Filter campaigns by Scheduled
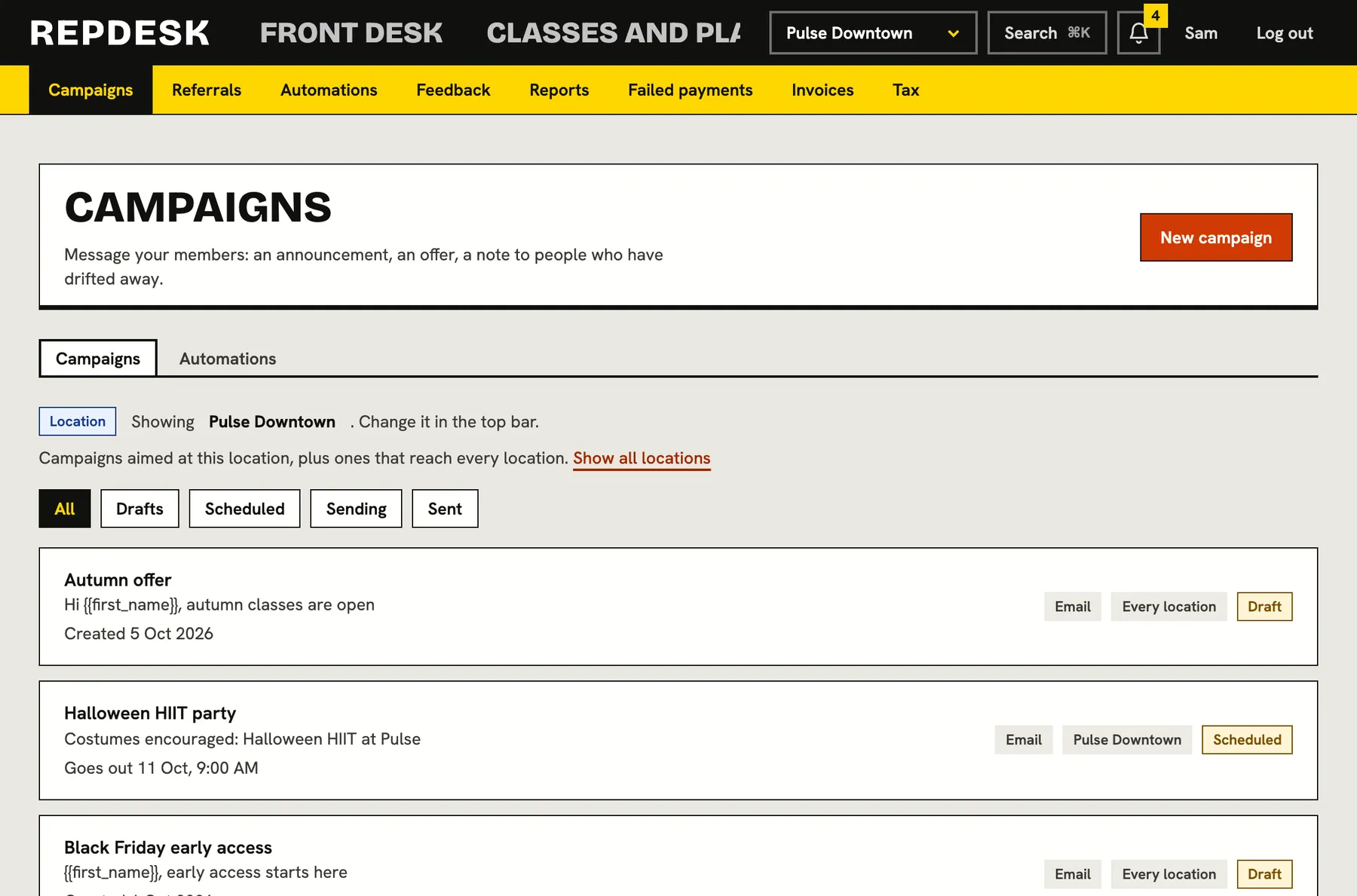The image size is (1357, 896). pyautogui.click(x=244, y=509)
